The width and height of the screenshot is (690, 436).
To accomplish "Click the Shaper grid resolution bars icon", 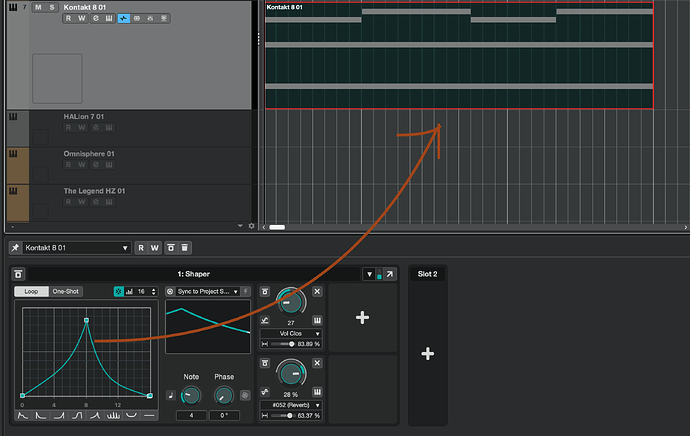I will [x=129, y=291].
